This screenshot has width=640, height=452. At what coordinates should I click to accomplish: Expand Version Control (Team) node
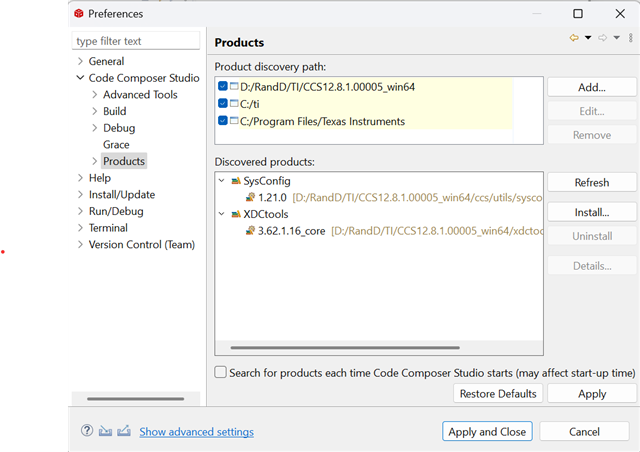80,245
